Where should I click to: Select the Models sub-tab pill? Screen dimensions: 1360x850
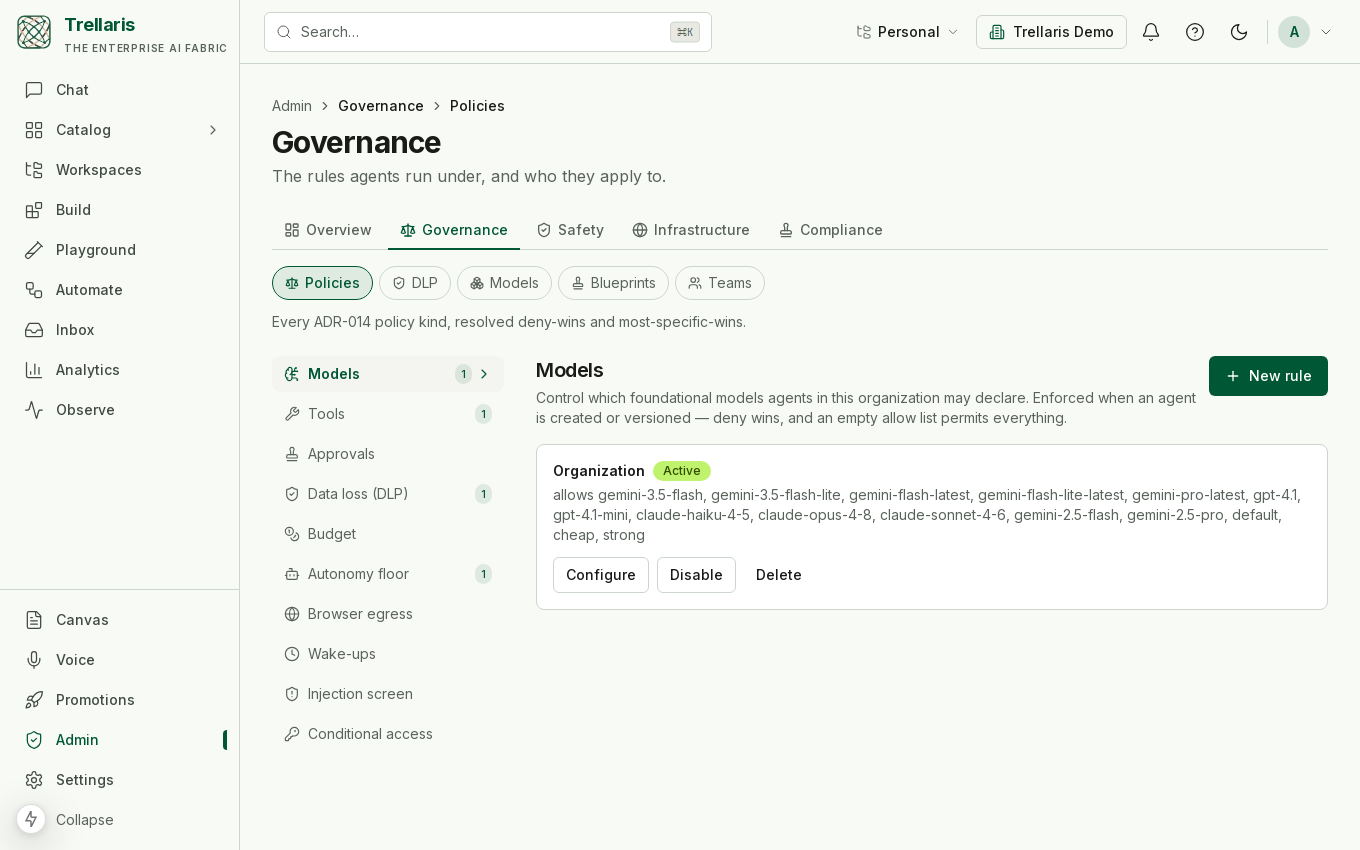coord(504,283)
